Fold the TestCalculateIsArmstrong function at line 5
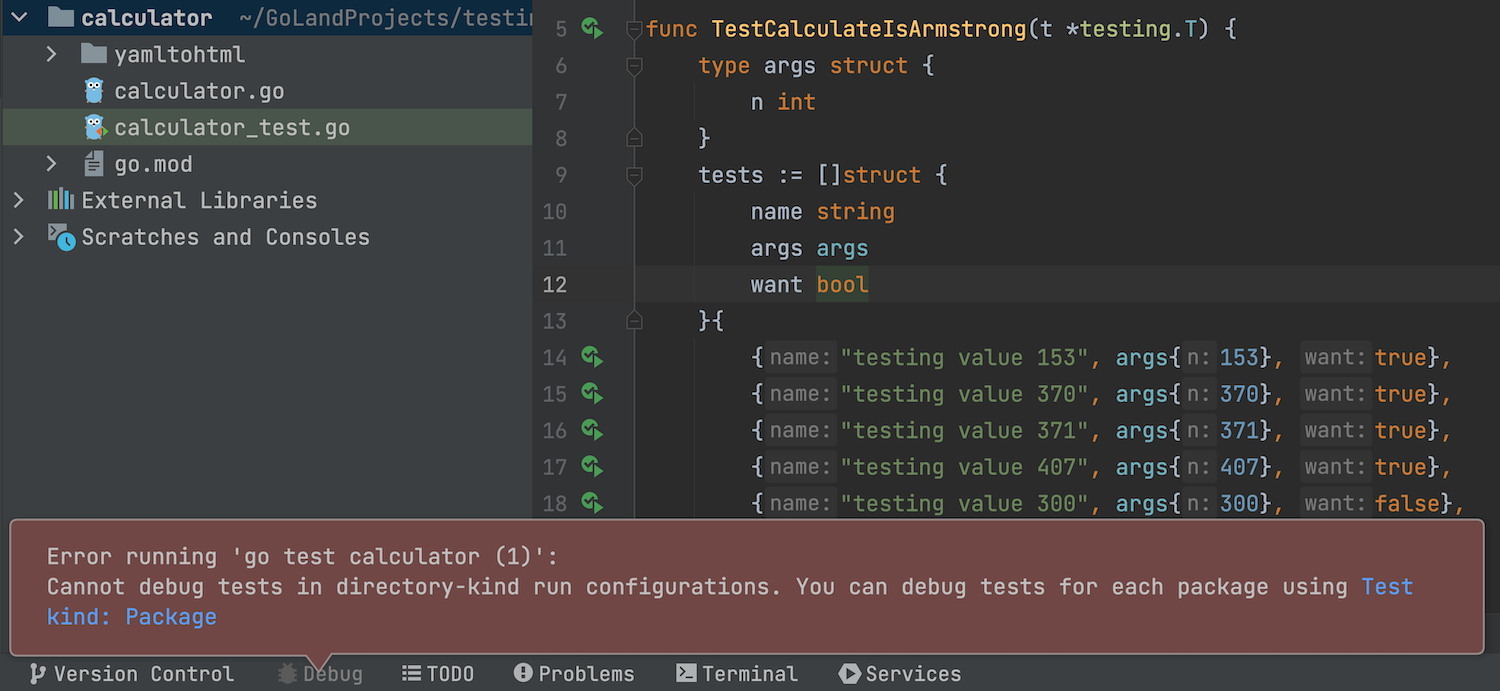 (634, 30)
